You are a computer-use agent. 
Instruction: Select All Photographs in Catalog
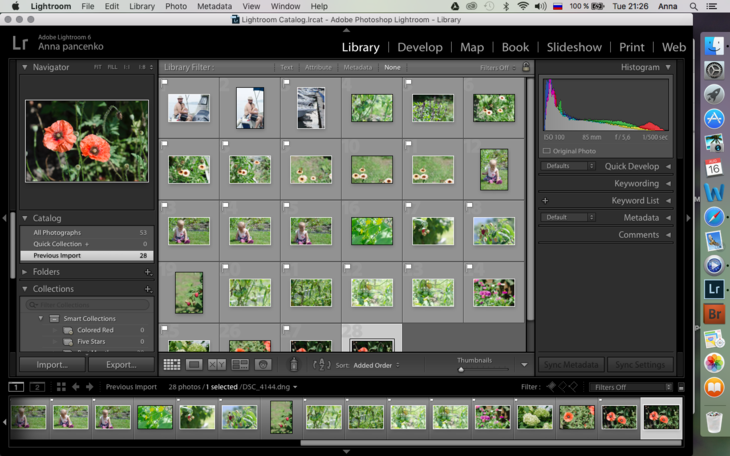[87, 232]
